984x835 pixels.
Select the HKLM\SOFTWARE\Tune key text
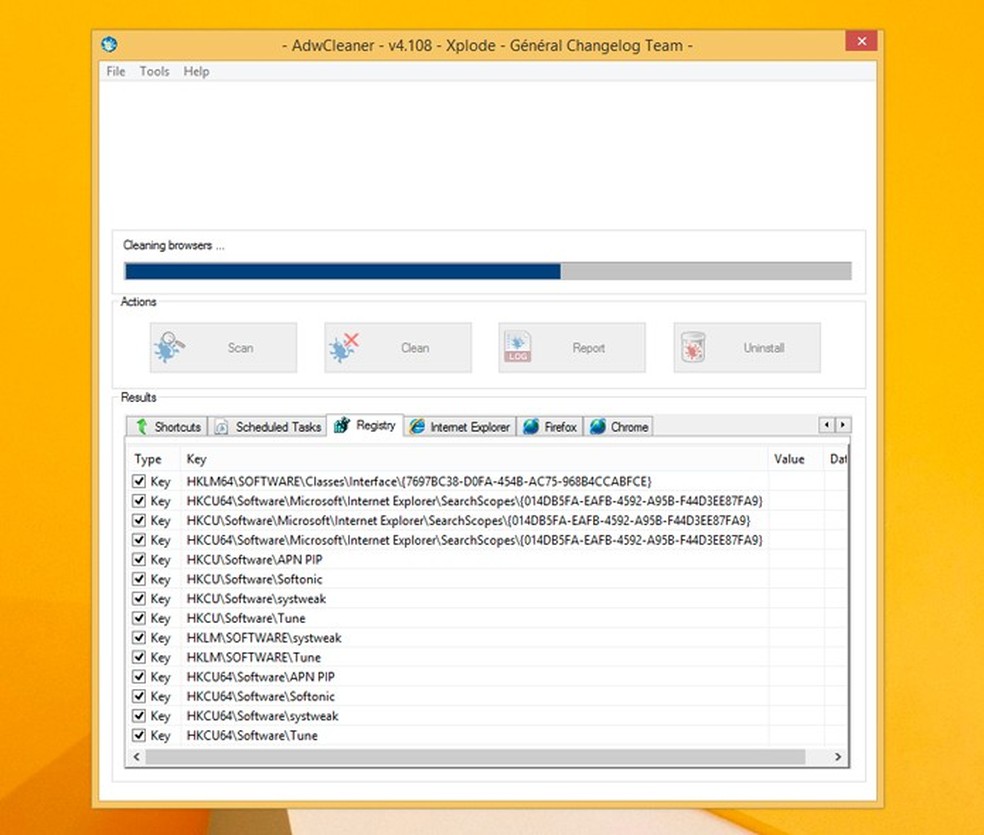(254, 657)
